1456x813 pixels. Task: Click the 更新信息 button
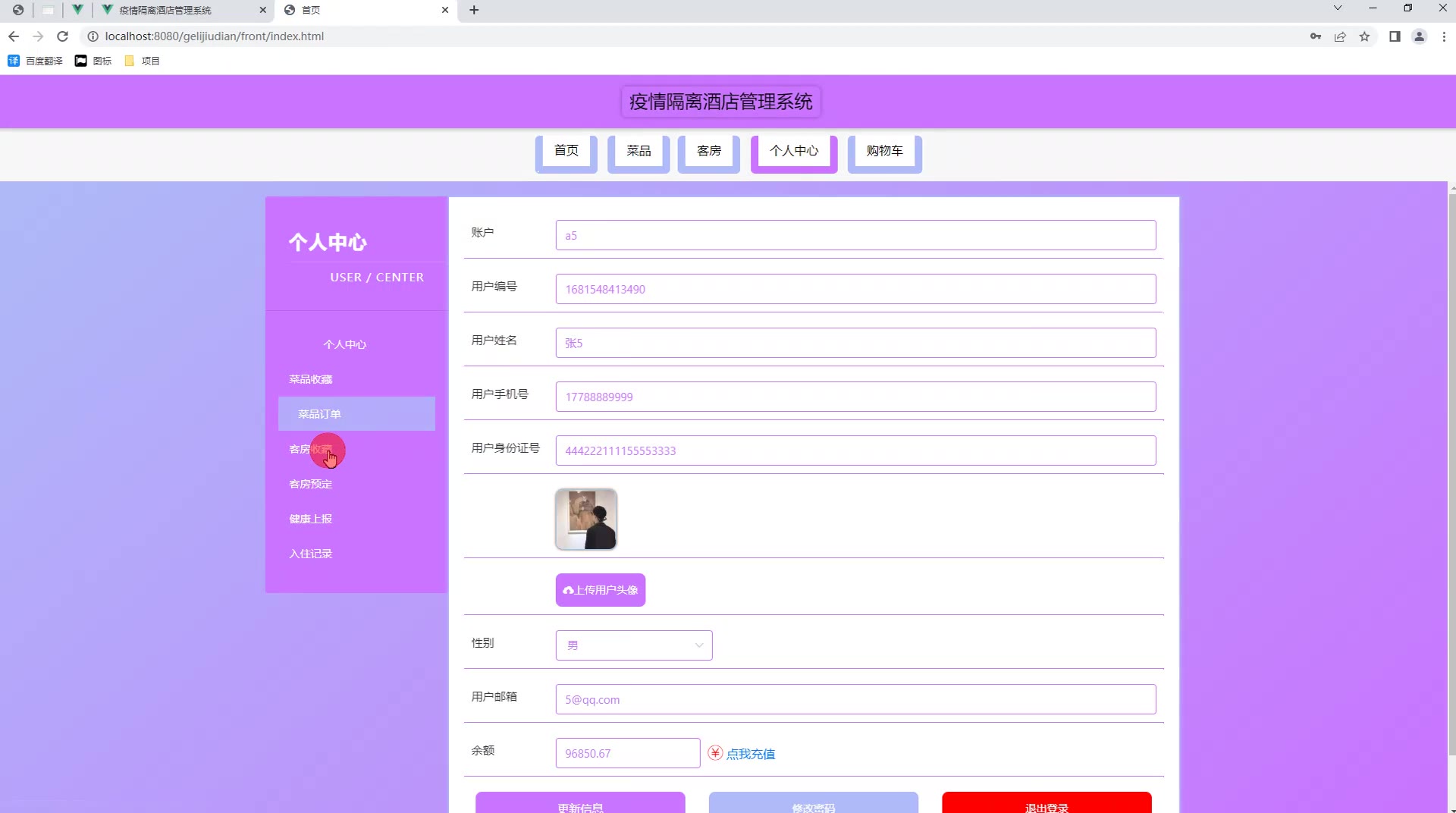tap(580, 804)
